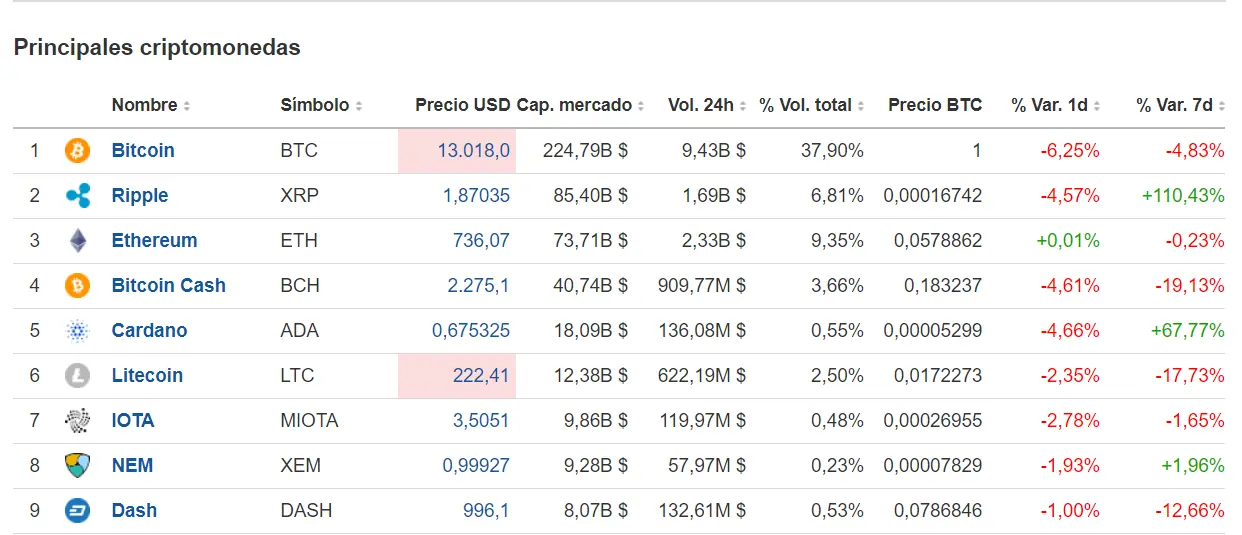Image resolution: width=1242 pixels, height=535 pixels.
Task: Click 7d change -19,13%
Action: (x=1190, y=286)
